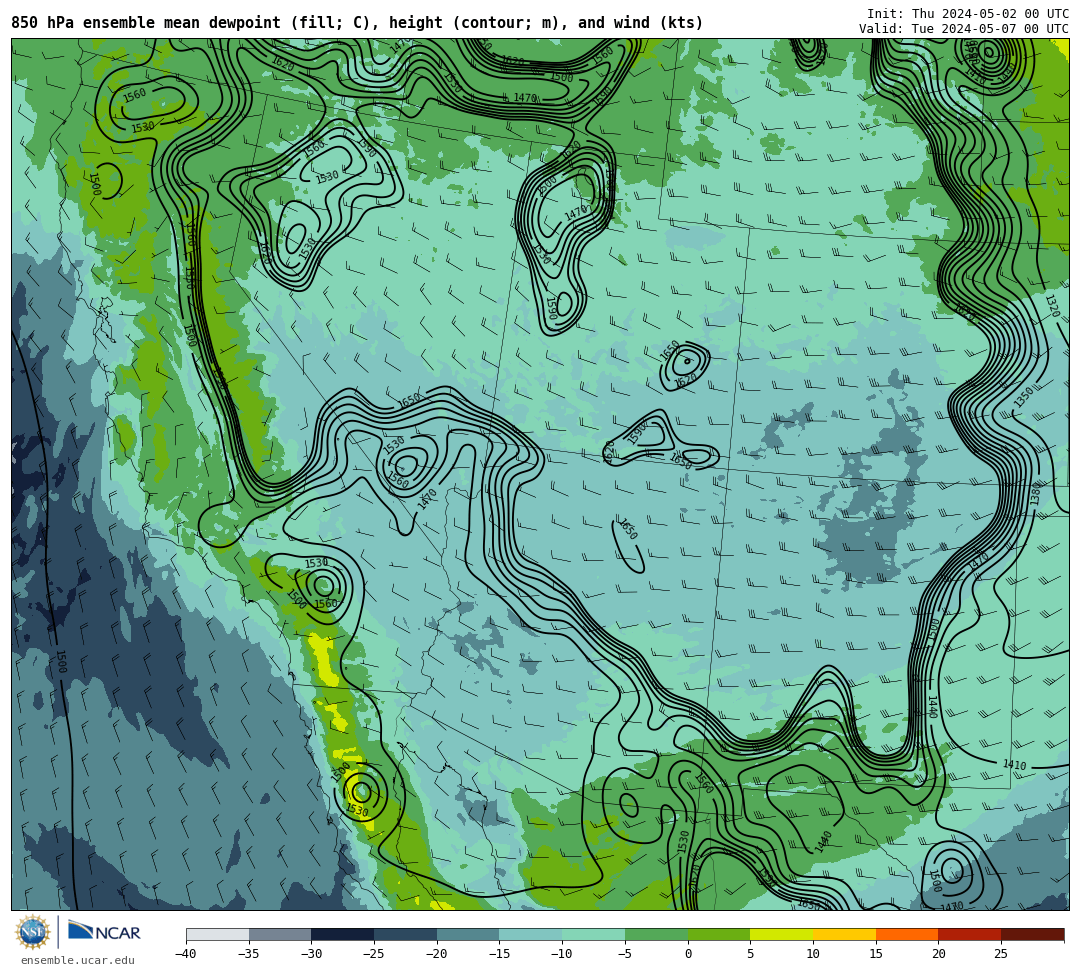This screenshot has width=1080, height=973.
Task: Click the above-25 dark brown swatch
Action: tap(1032, 934)
